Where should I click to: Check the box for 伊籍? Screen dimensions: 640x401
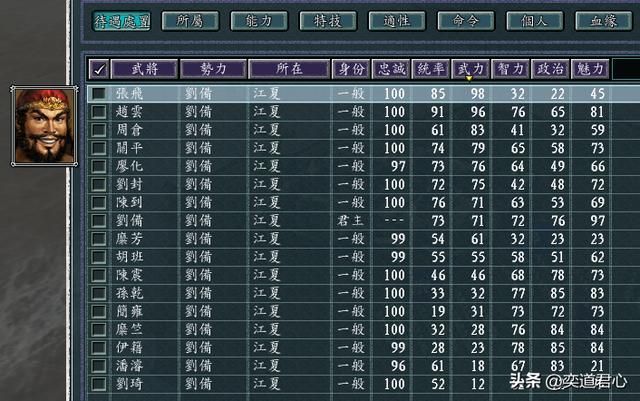99,348
